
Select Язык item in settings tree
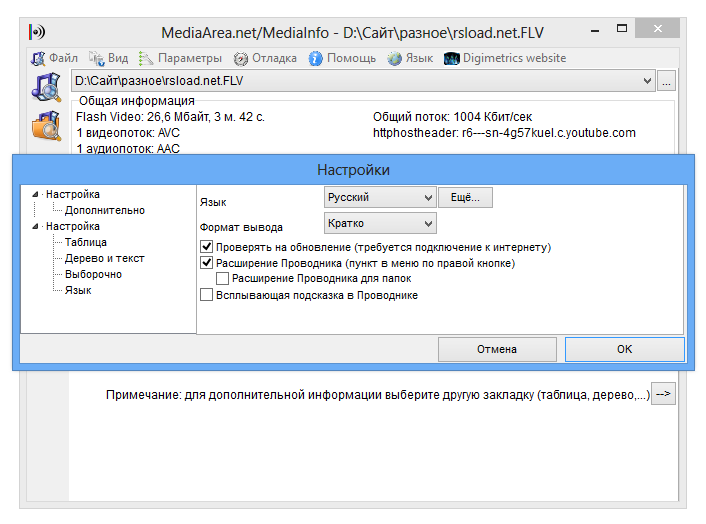(78, 290)
